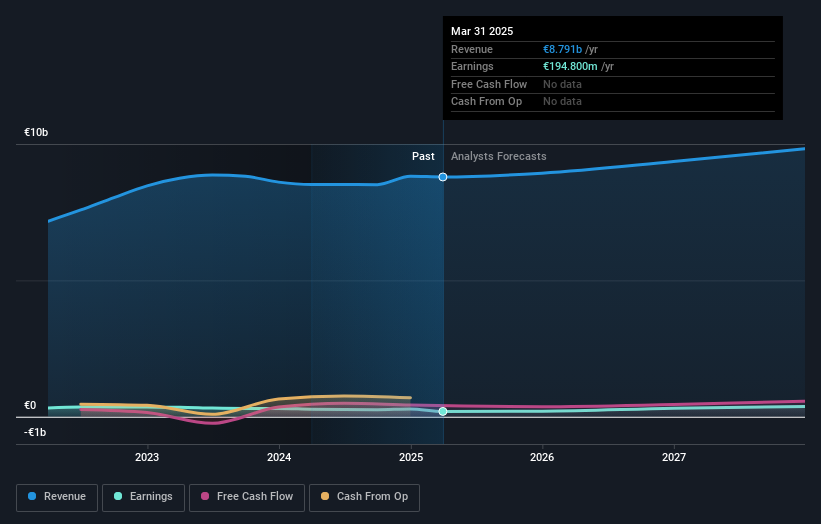This screenshot has height=524, width=821.
Task: Click the 2025 x-axis label
Action: pyautogui.click(x=411, y=458)
